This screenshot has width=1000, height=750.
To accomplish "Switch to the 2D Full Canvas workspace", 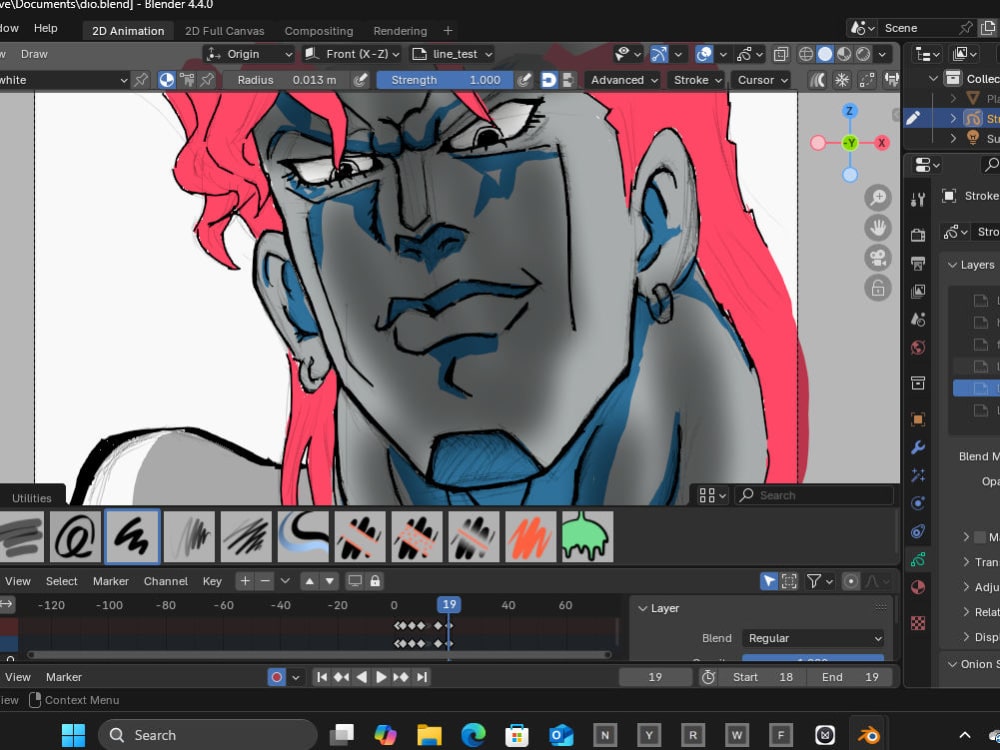I will pyautogui.click(x=224, y=31).
